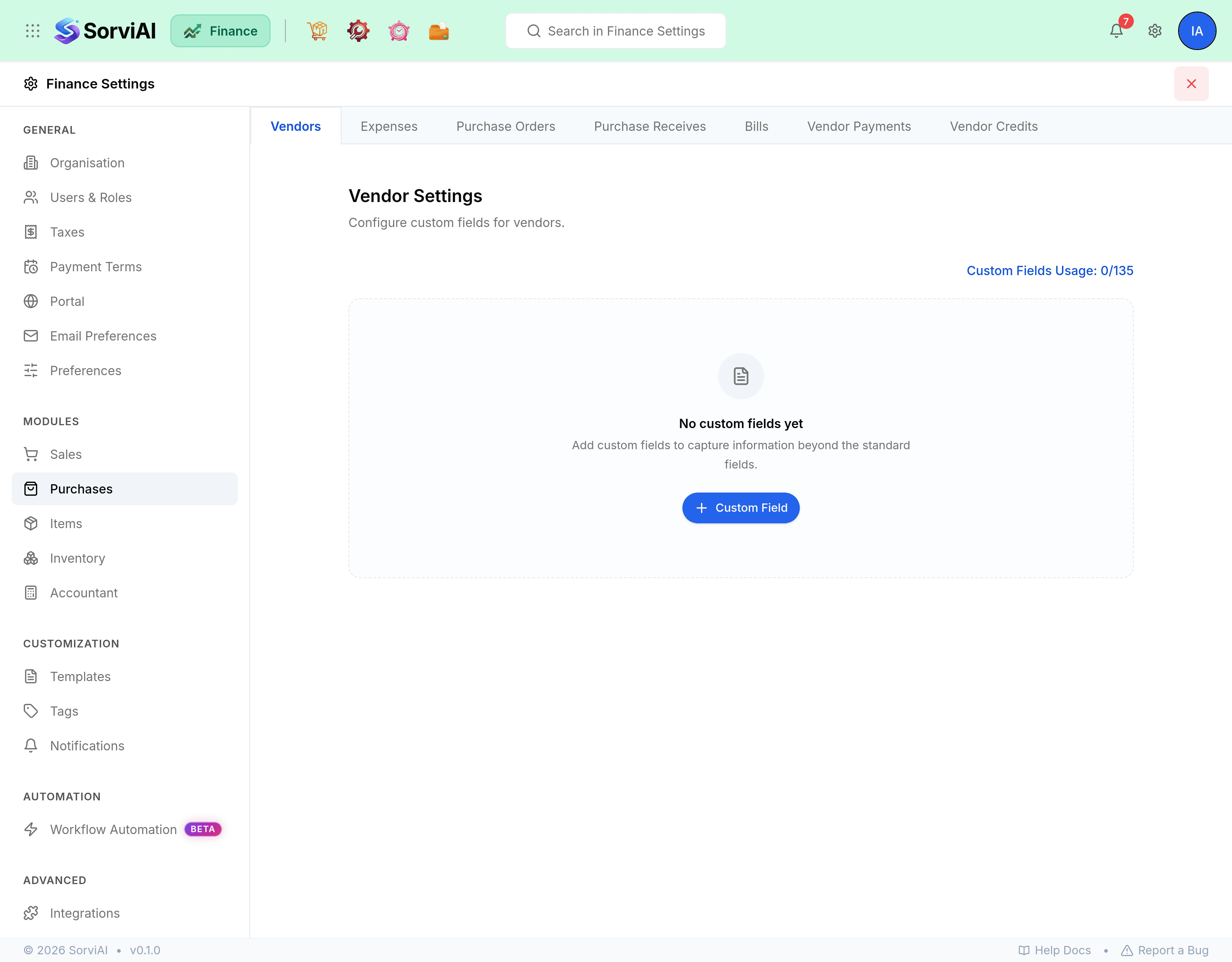The width and height of the screenshot is (1232, 962).
Task: Switch to the Vendor Payments tab
Action: coord(859,126)
